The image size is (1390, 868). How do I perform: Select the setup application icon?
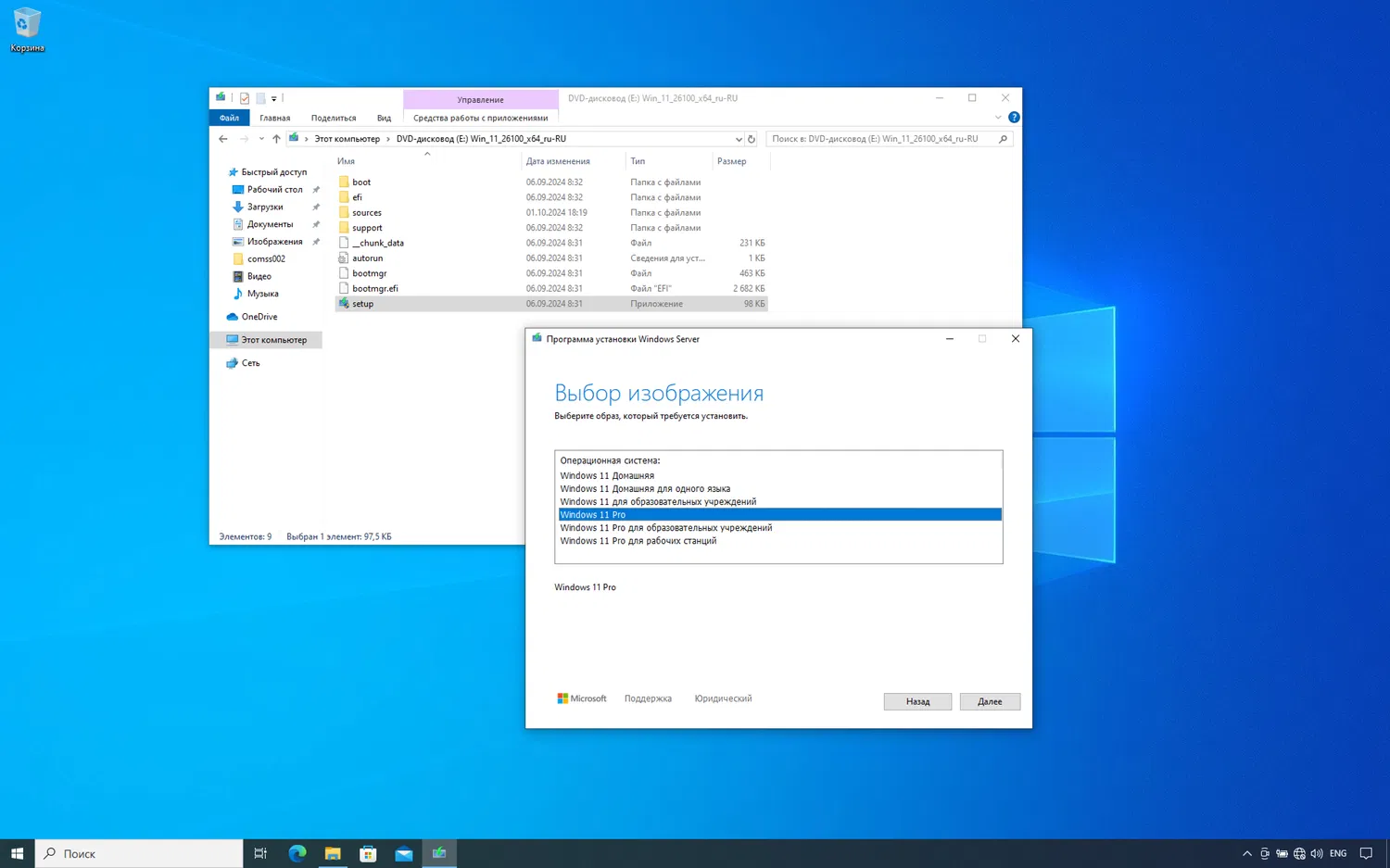coord(344,304)
